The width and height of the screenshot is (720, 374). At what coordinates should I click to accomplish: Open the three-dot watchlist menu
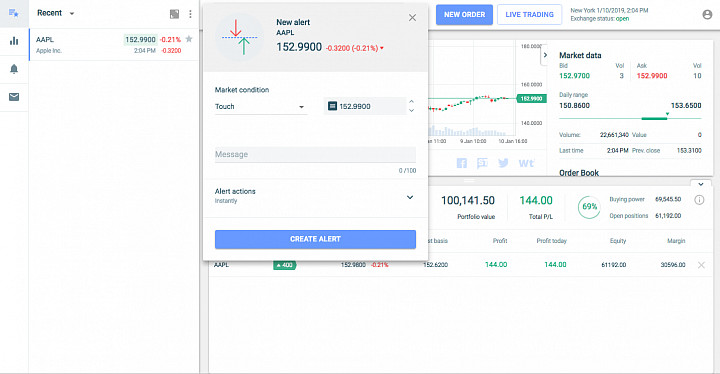[x=190, y=14]
